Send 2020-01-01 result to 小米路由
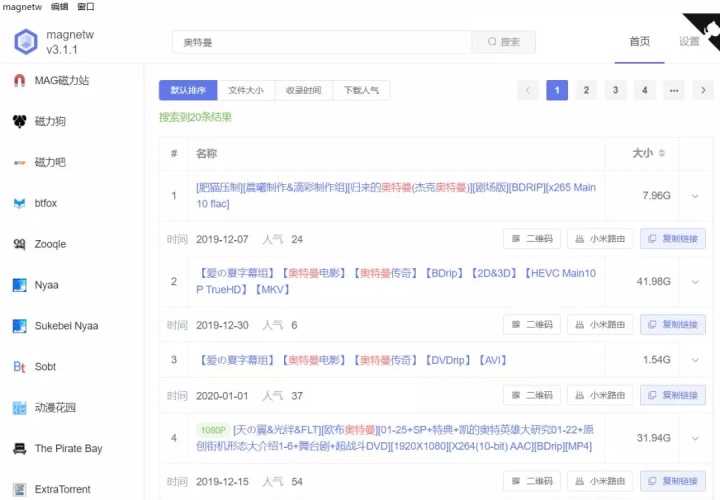720x500 pixels. 600,395
